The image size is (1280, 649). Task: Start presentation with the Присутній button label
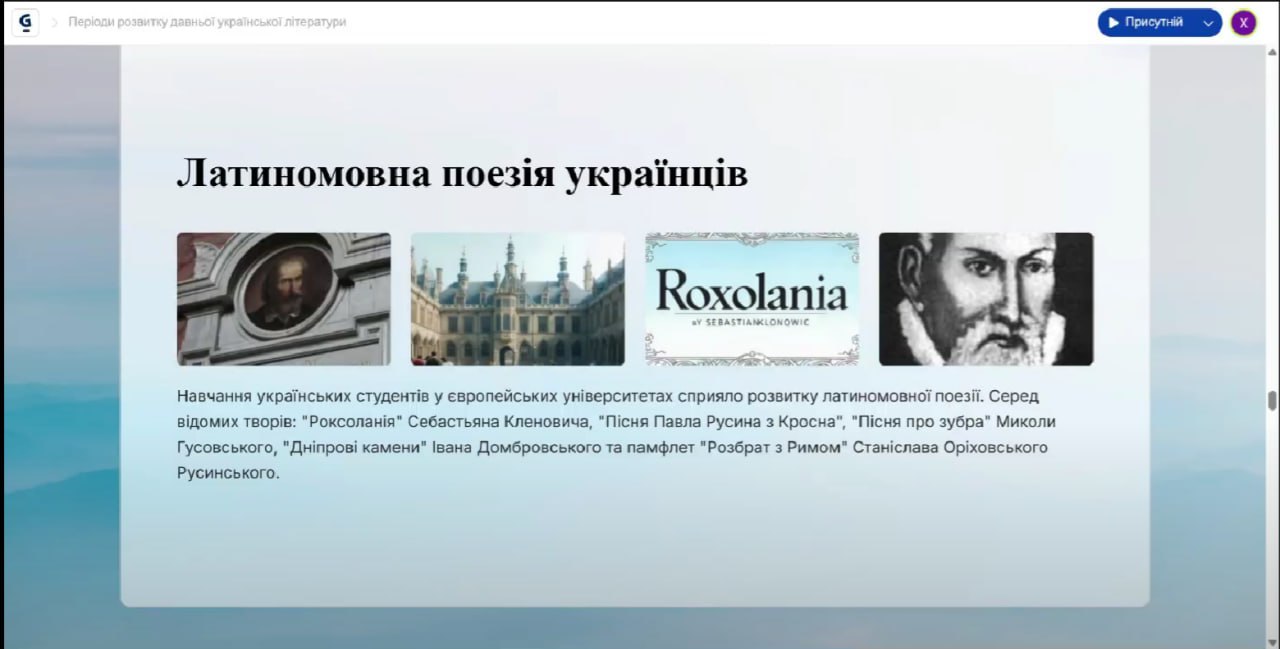[1153, 22]
